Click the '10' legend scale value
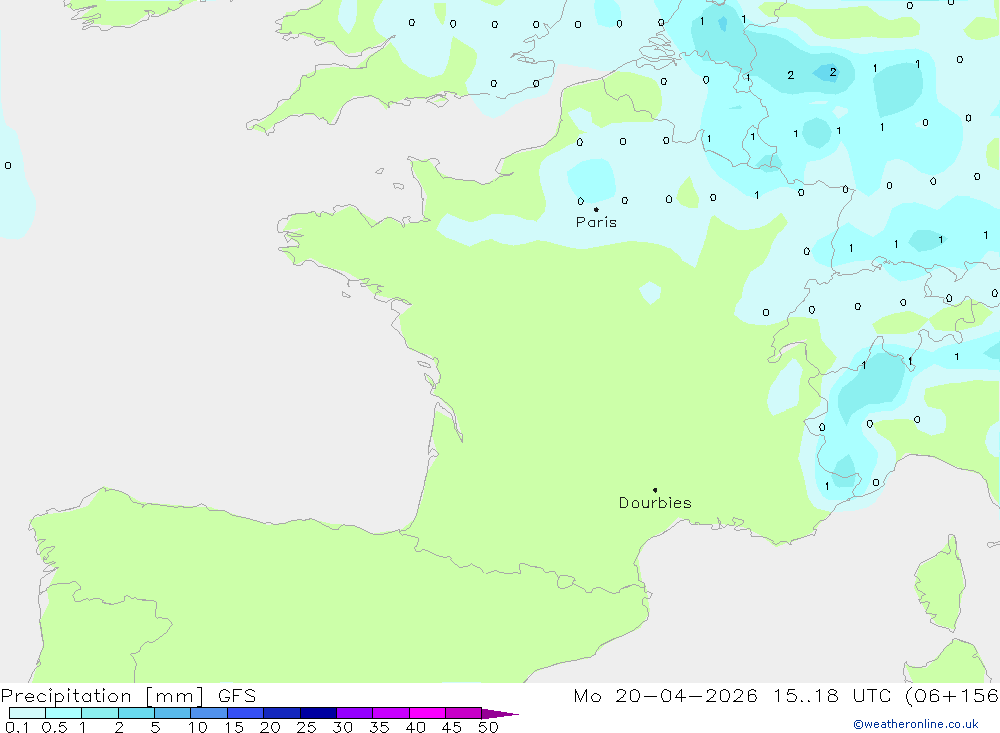The height and width of the screenshot is (733, 1000). 198,727
